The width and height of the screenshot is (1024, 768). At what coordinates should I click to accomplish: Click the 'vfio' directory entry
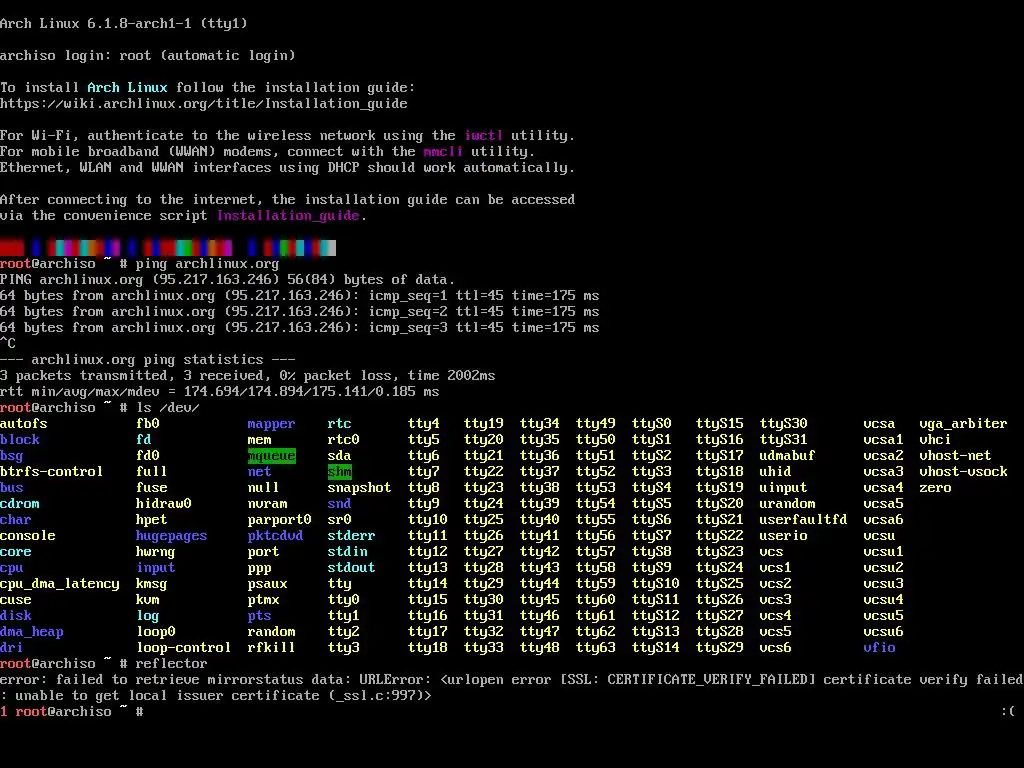[x=879, y=648]
